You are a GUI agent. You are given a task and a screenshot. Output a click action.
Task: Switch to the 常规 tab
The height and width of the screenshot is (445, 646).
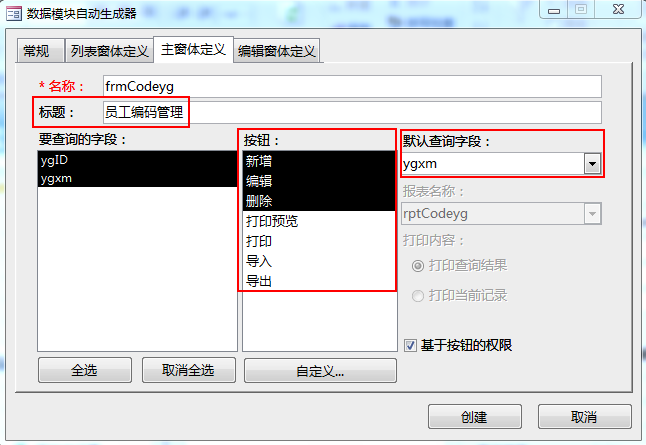pyautogui.click(x=40, y=51)
